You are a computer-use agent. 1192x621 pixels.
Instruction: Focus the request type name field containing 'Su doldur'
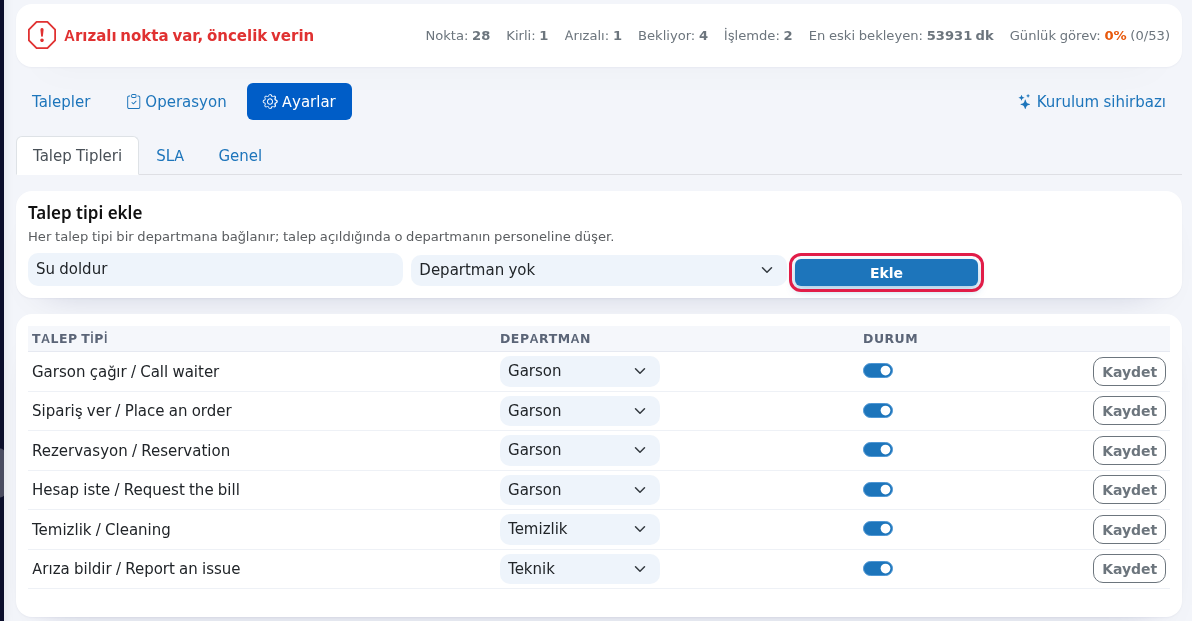click(x=215, y=269)
